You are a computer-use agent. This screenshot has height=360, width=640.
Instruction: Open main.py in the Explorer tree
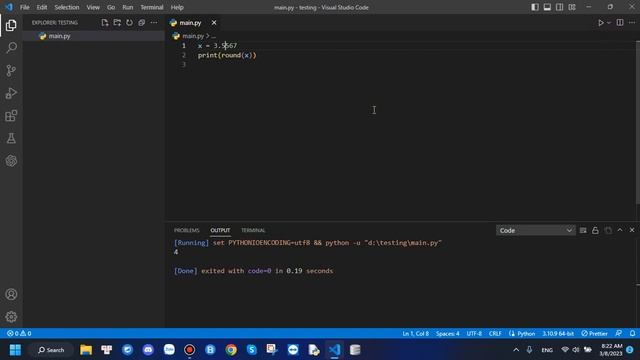[x=59, y=36]
